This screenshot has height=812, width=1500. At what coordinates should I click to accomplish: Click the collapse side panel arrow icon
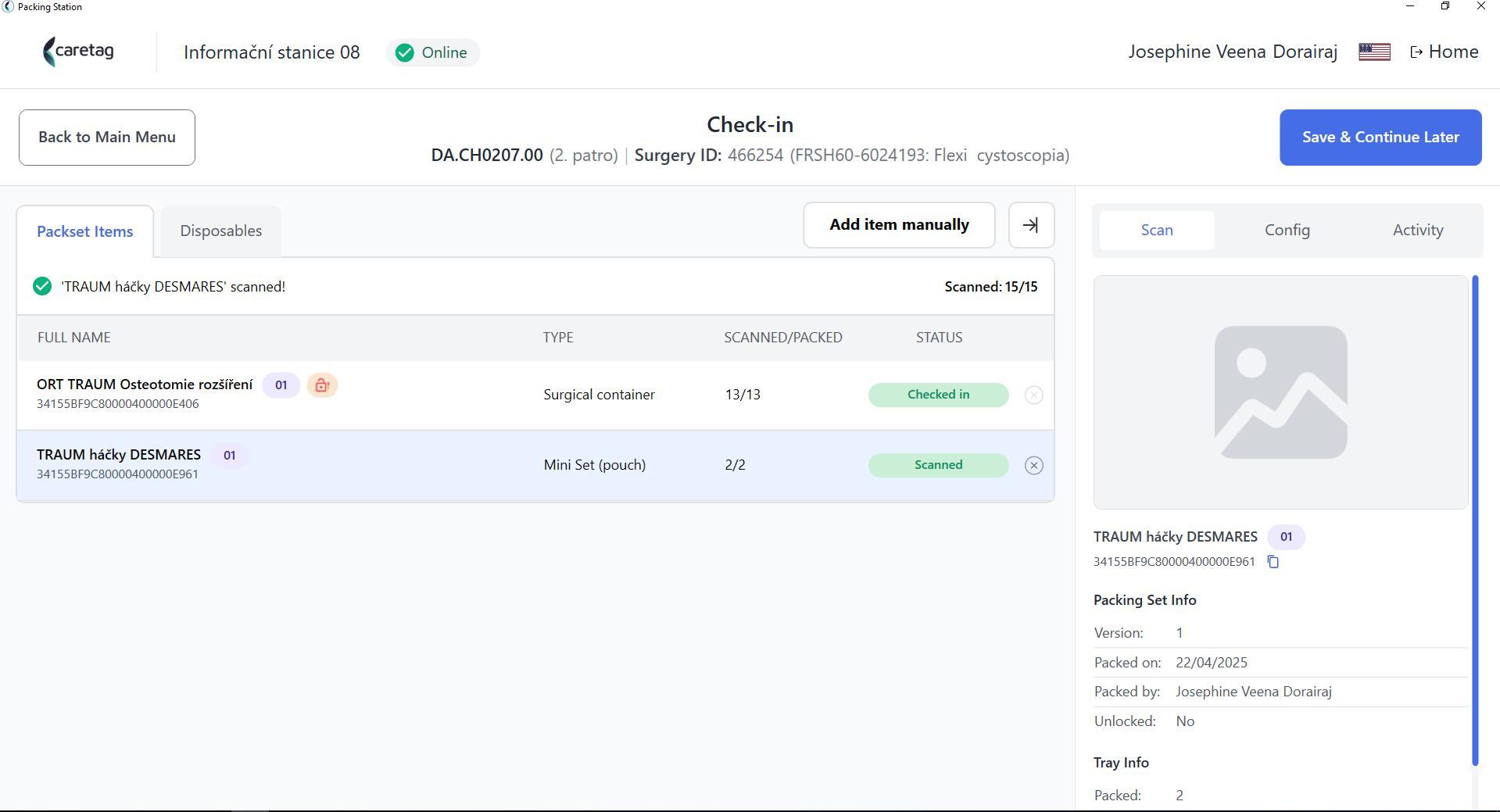click(1031, 225)
